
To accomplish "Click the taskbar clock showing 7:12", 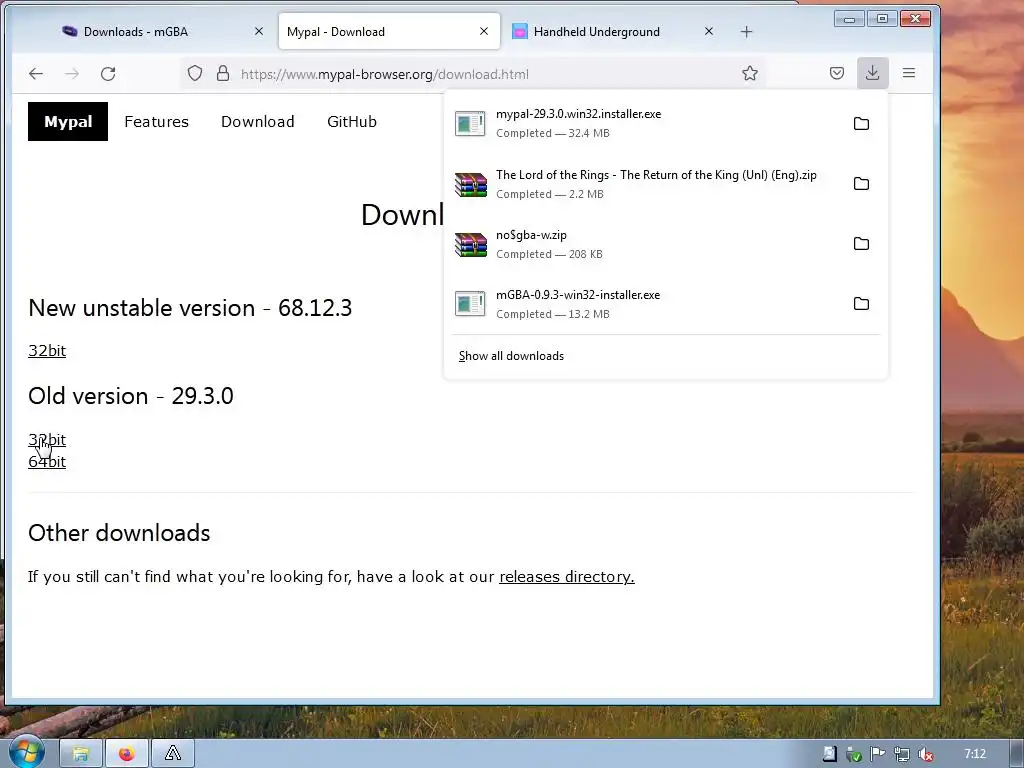I will coord(975,754).
